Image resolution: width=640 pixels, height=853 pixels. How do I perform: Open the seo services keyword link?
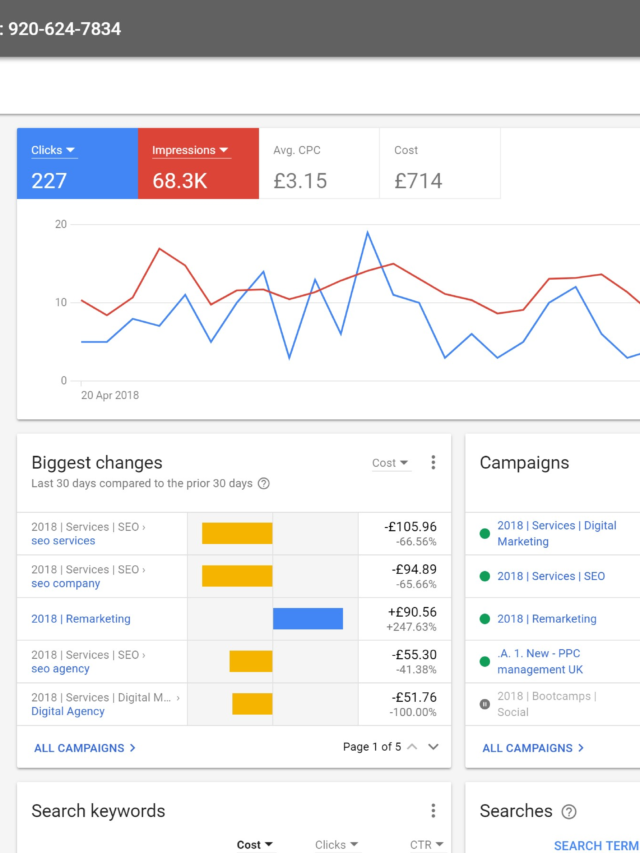click(63, 541)
